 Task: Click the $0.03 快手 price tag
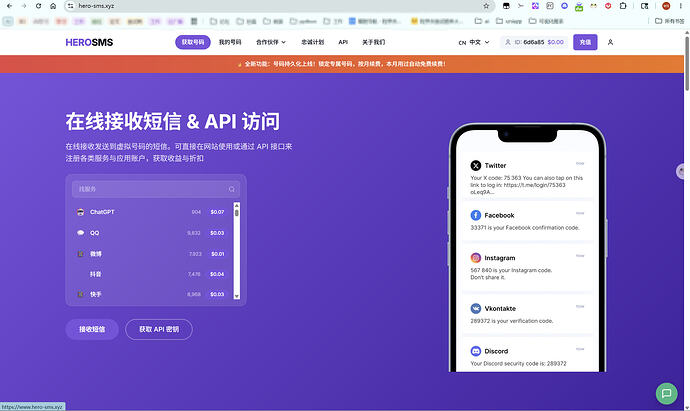click(217, 294)
